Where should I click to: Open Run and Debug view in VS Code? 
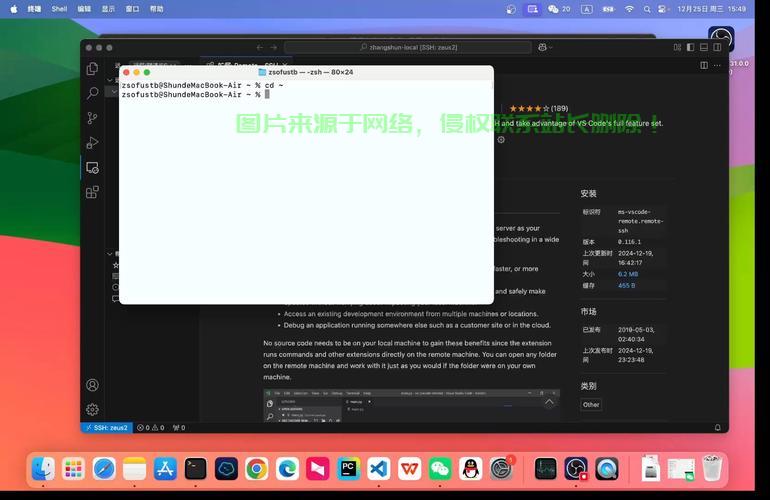(x=92, y=143)
